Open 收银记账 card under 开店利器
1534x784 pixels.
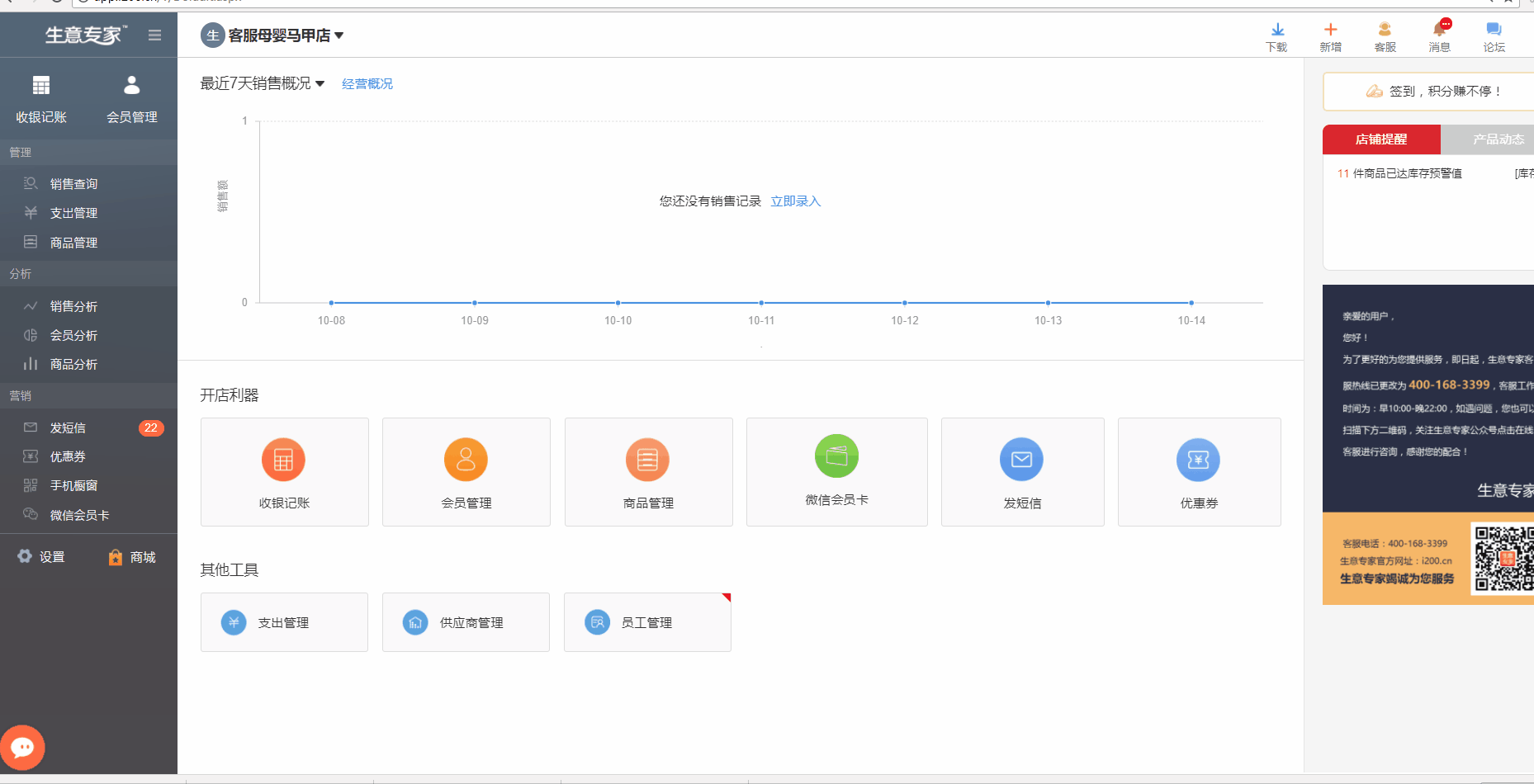click(285, 472)
